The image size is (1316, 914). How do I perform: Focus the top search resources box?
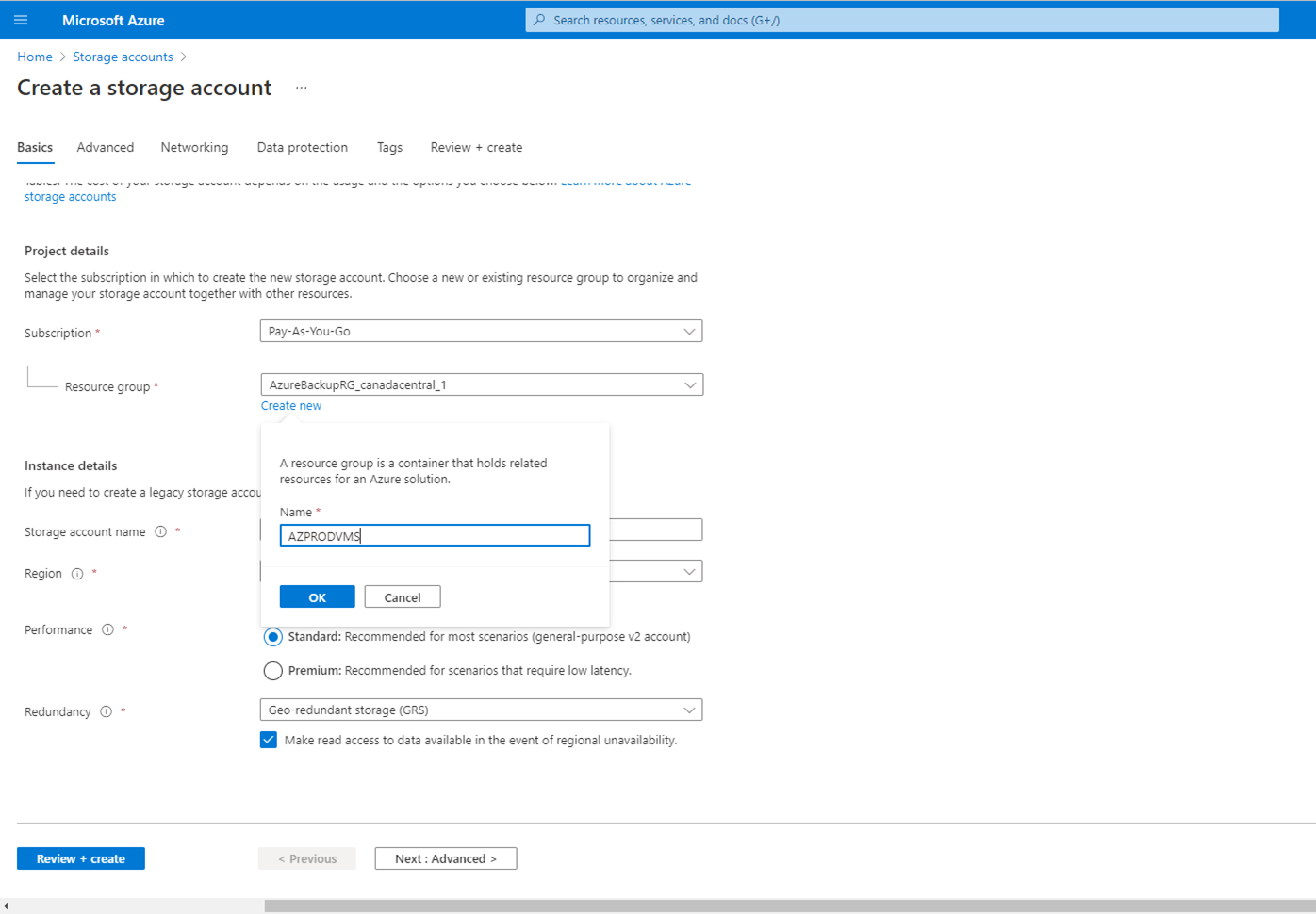(x=902, y=20)
